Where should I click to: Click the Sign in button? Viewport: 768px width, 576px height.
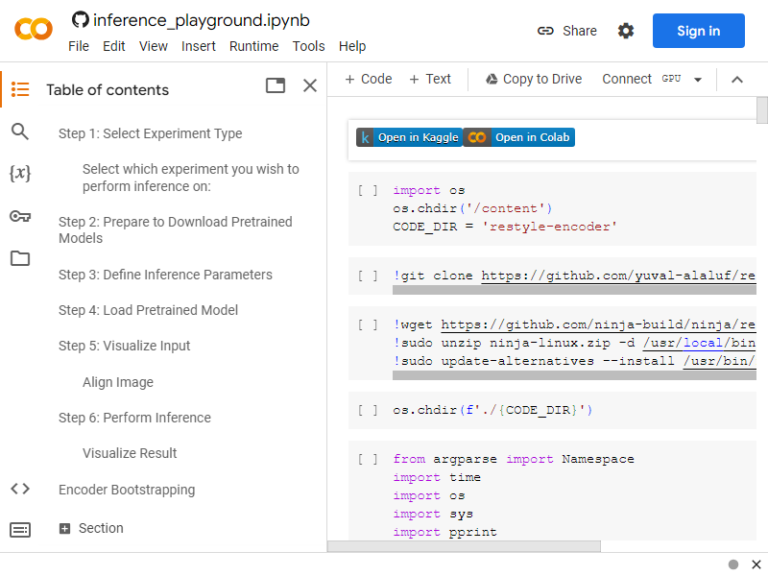pyautogui.click(x=698, y=31)
